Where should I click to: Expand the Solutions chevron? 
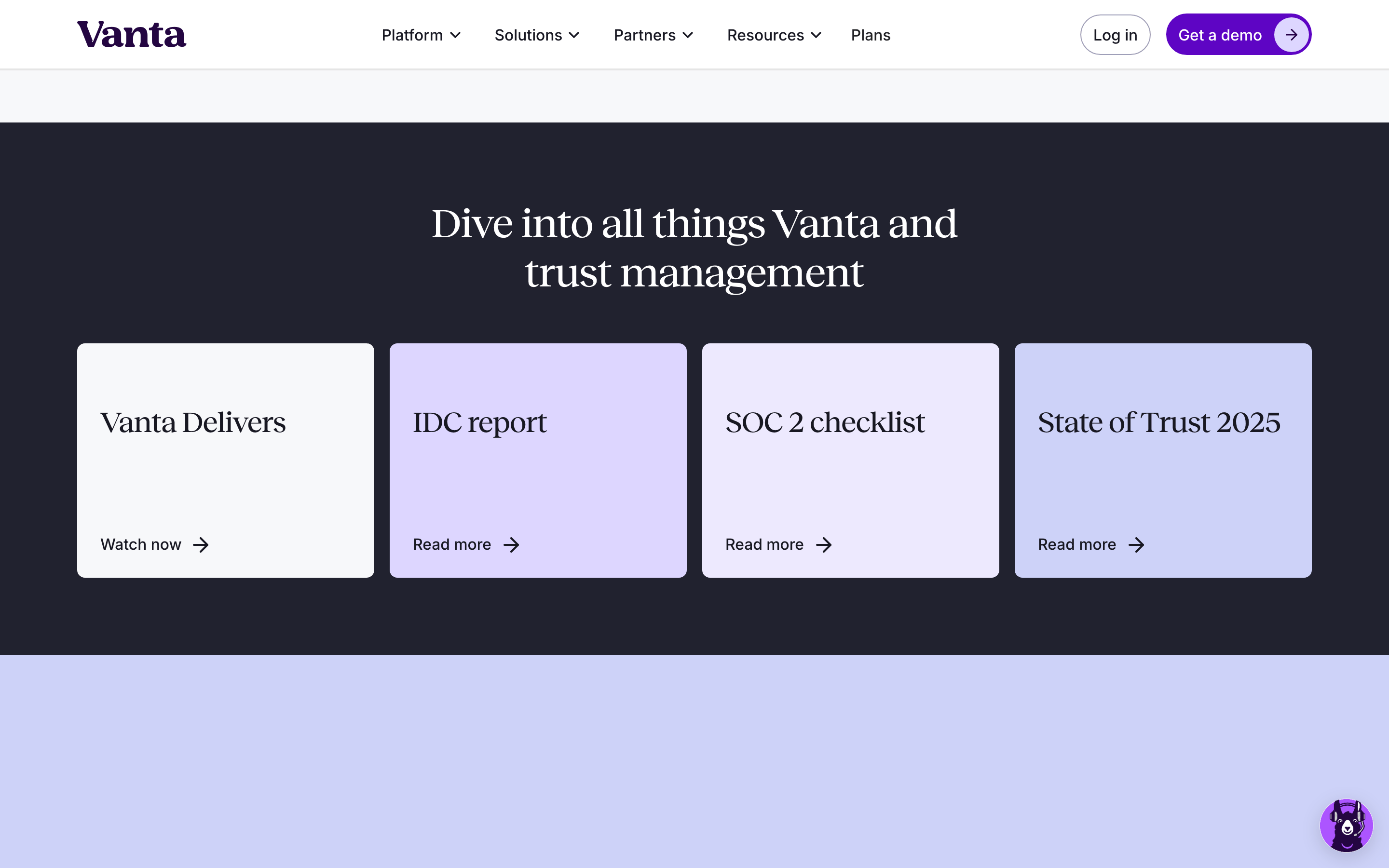(x=574, y=36)
